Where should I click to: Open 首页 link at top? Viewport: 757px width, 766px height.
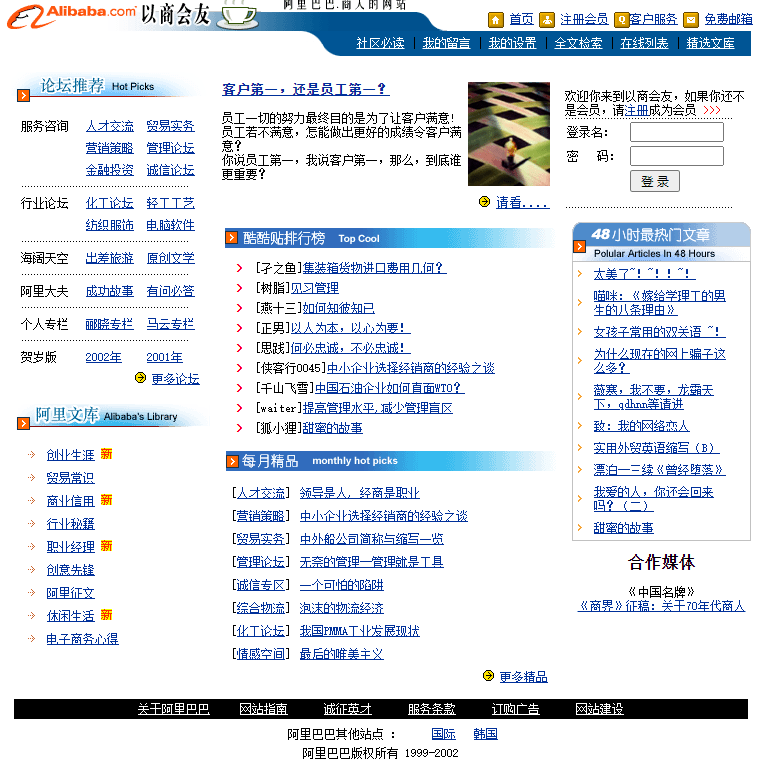pos(522,20)
